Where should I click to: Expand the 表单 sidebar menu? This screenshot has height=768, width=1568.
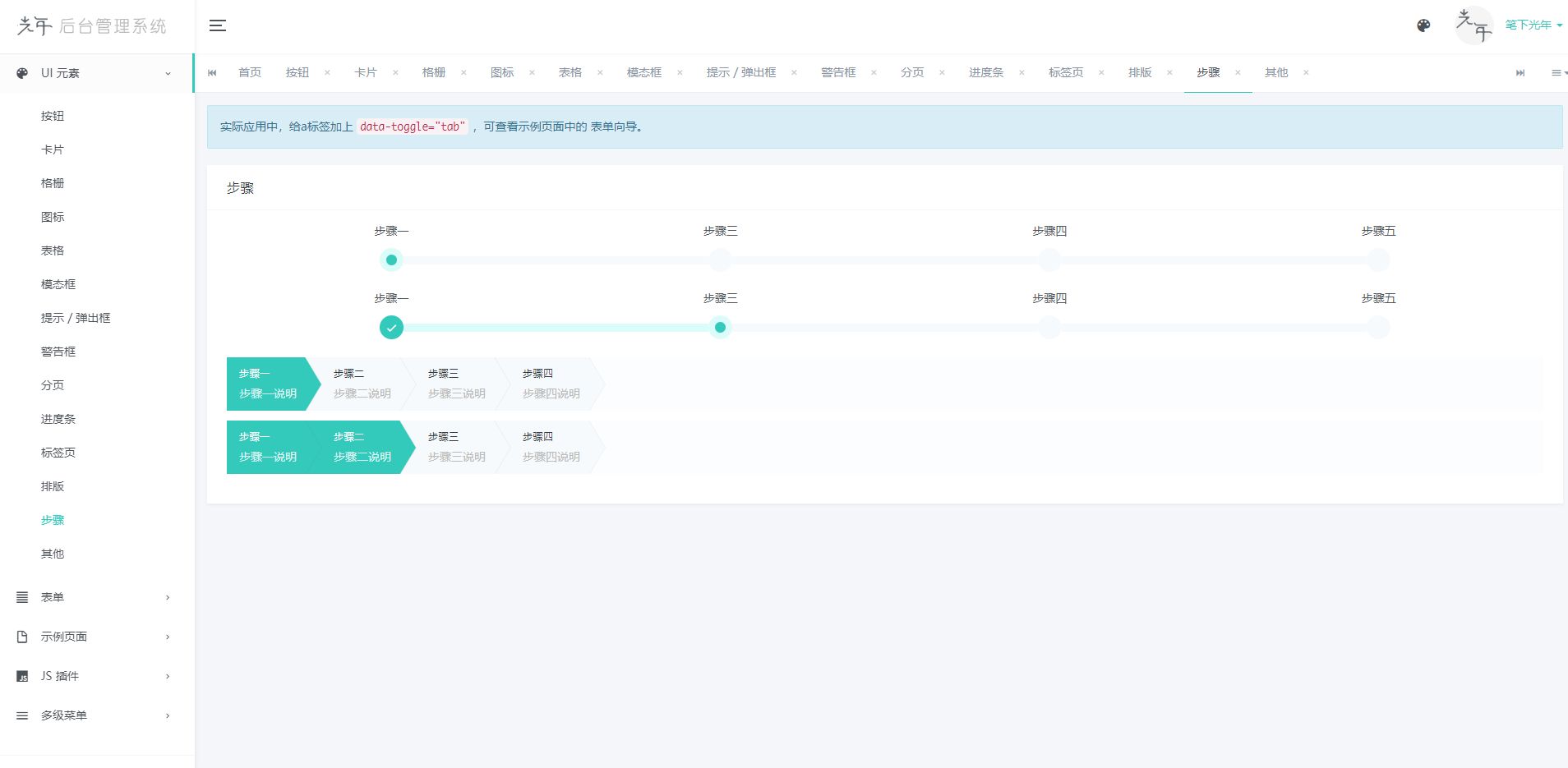[x=97, y=597]
